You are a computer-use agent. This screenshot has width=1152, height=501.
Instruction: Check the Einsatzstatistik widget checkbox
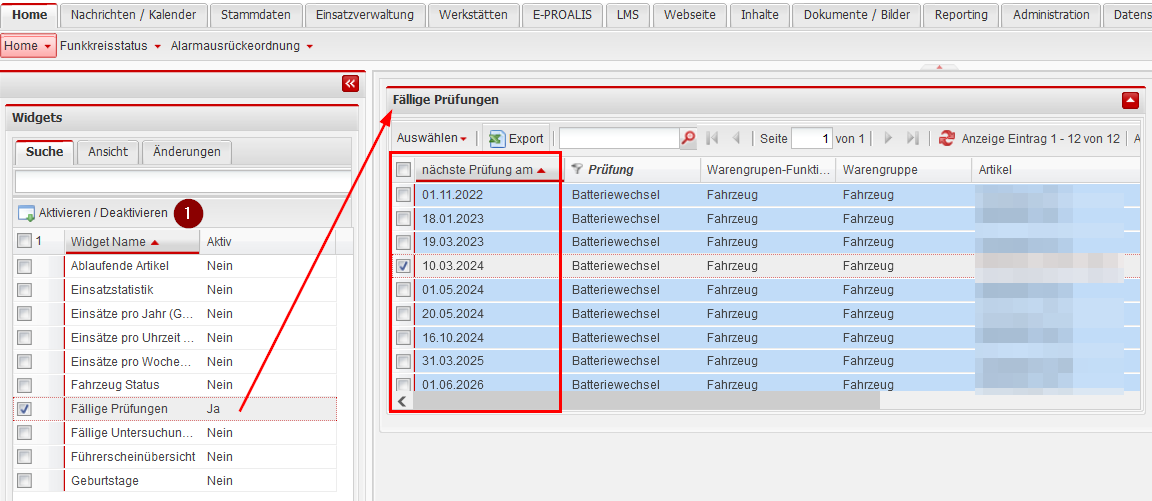[25, 290]
